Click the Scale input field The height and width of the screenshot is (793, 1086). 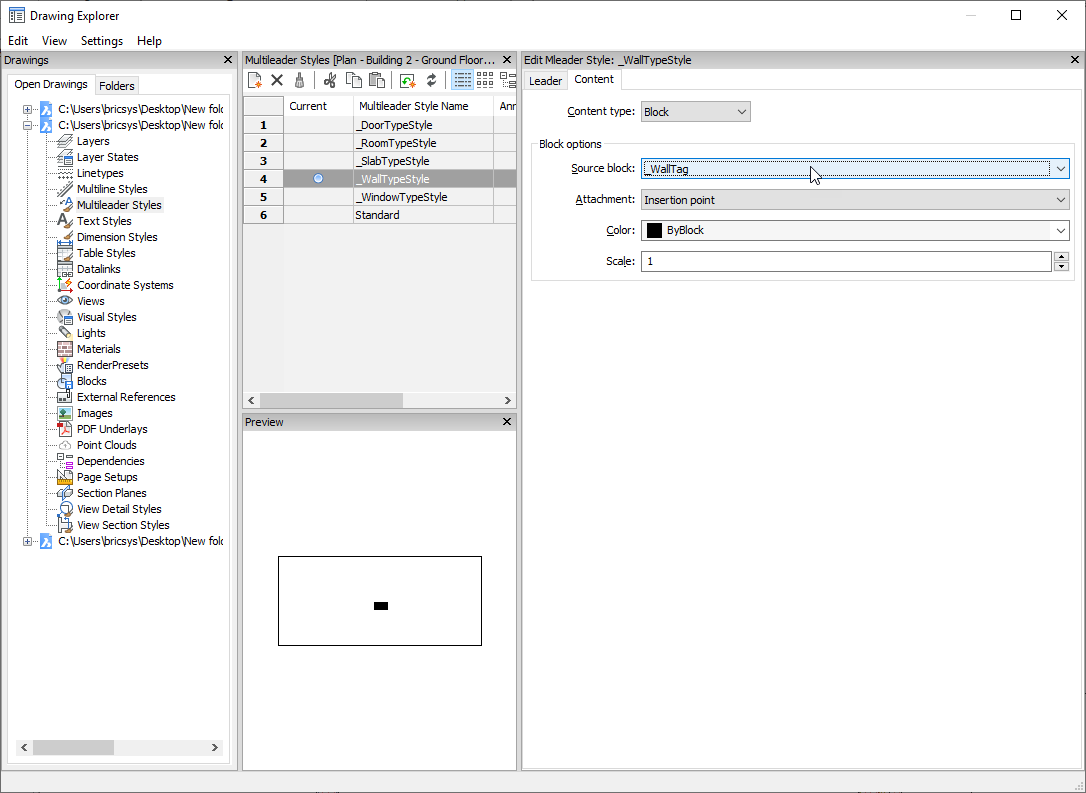pyautogui.click(x=846, y=262)
